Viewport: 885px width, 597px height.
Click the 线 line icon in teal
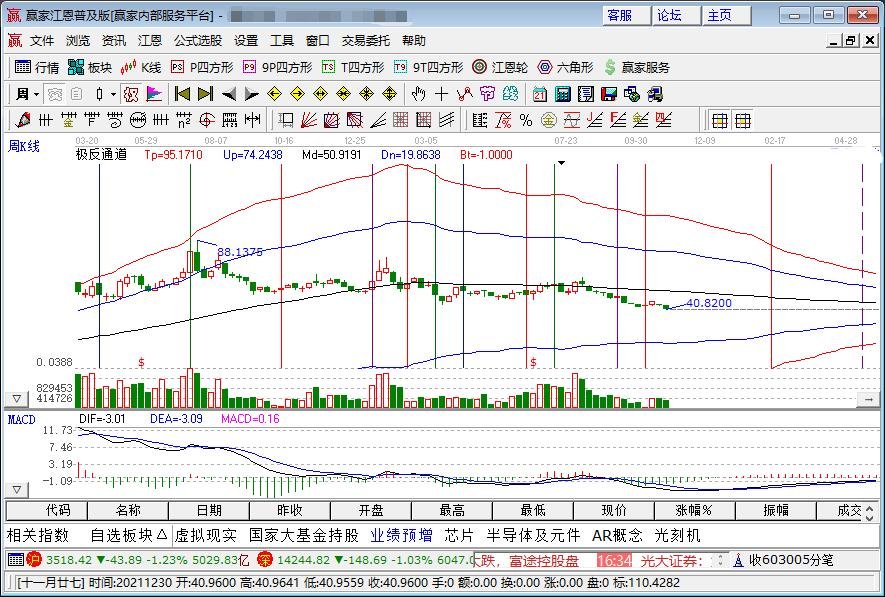510,94
